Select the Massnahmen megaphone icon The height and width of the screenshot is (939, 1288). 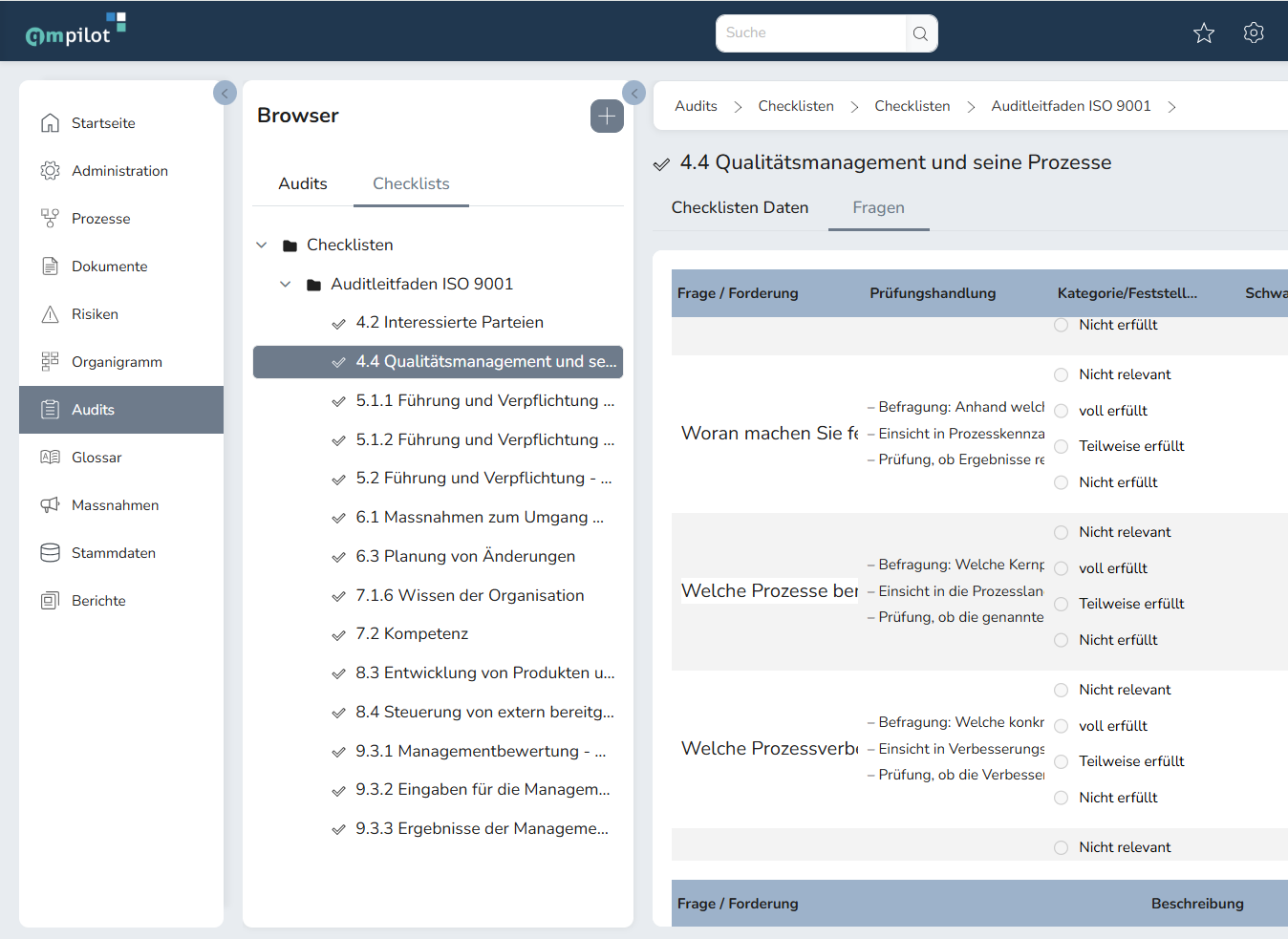click(50, 504)
